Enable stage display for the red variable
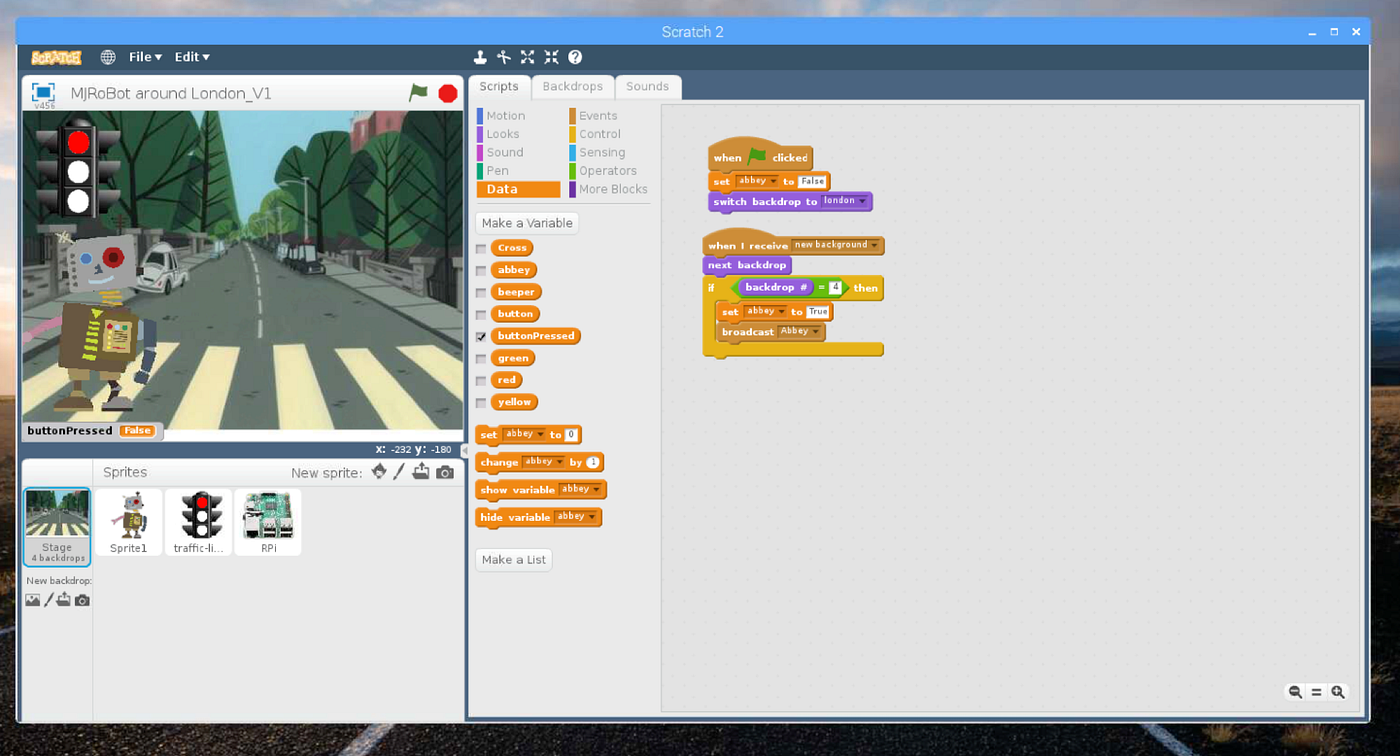 pos(481,379)
